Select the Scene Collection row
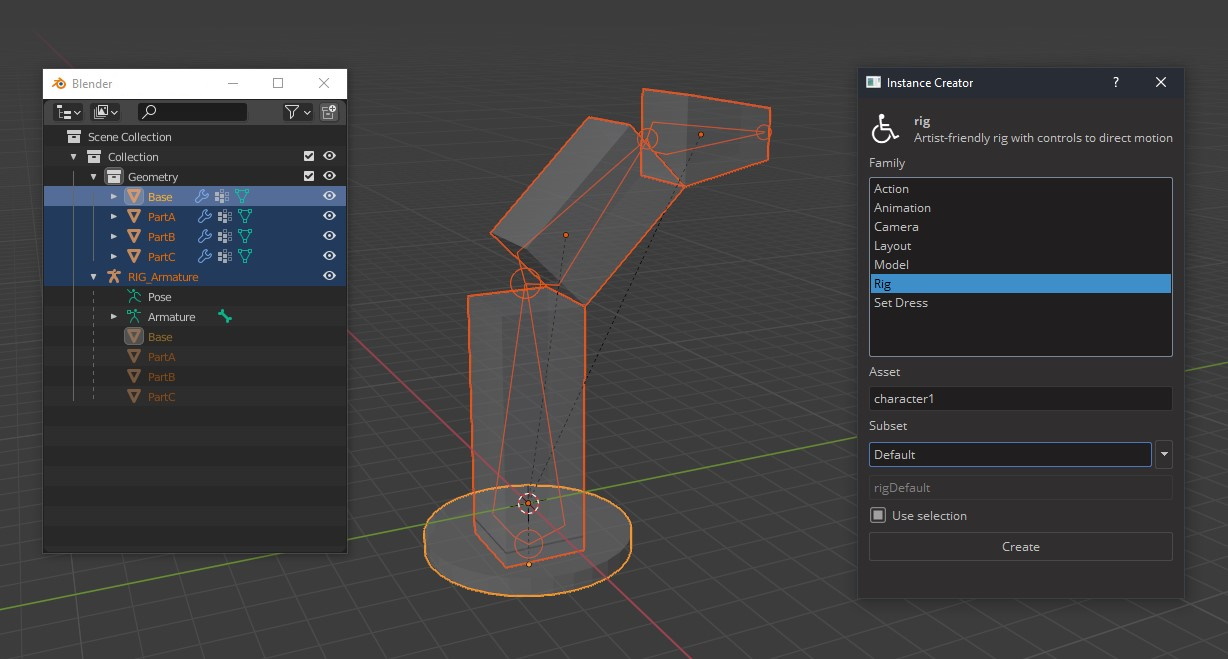The width and height of the screenshot is (1228, 659). click(195, 137)
